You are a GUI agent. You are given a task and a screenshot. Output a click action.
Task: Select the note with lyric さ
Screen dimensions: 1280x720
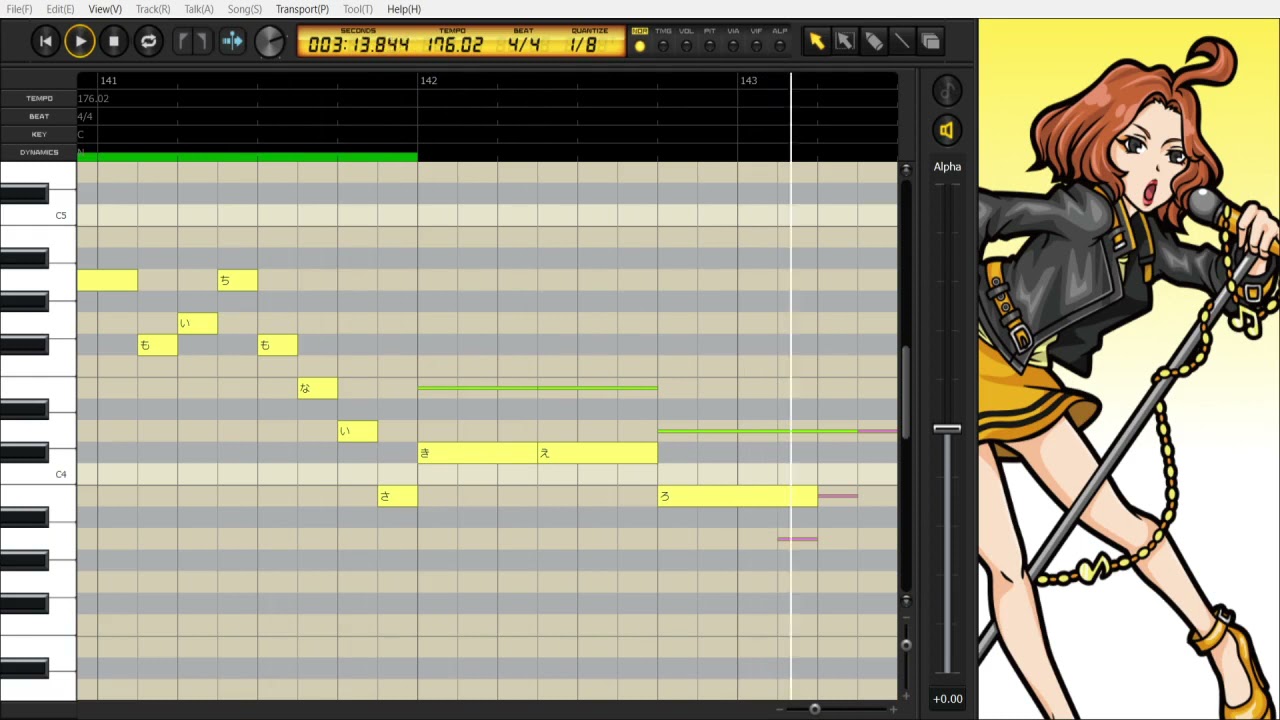[x=398, y=496]
